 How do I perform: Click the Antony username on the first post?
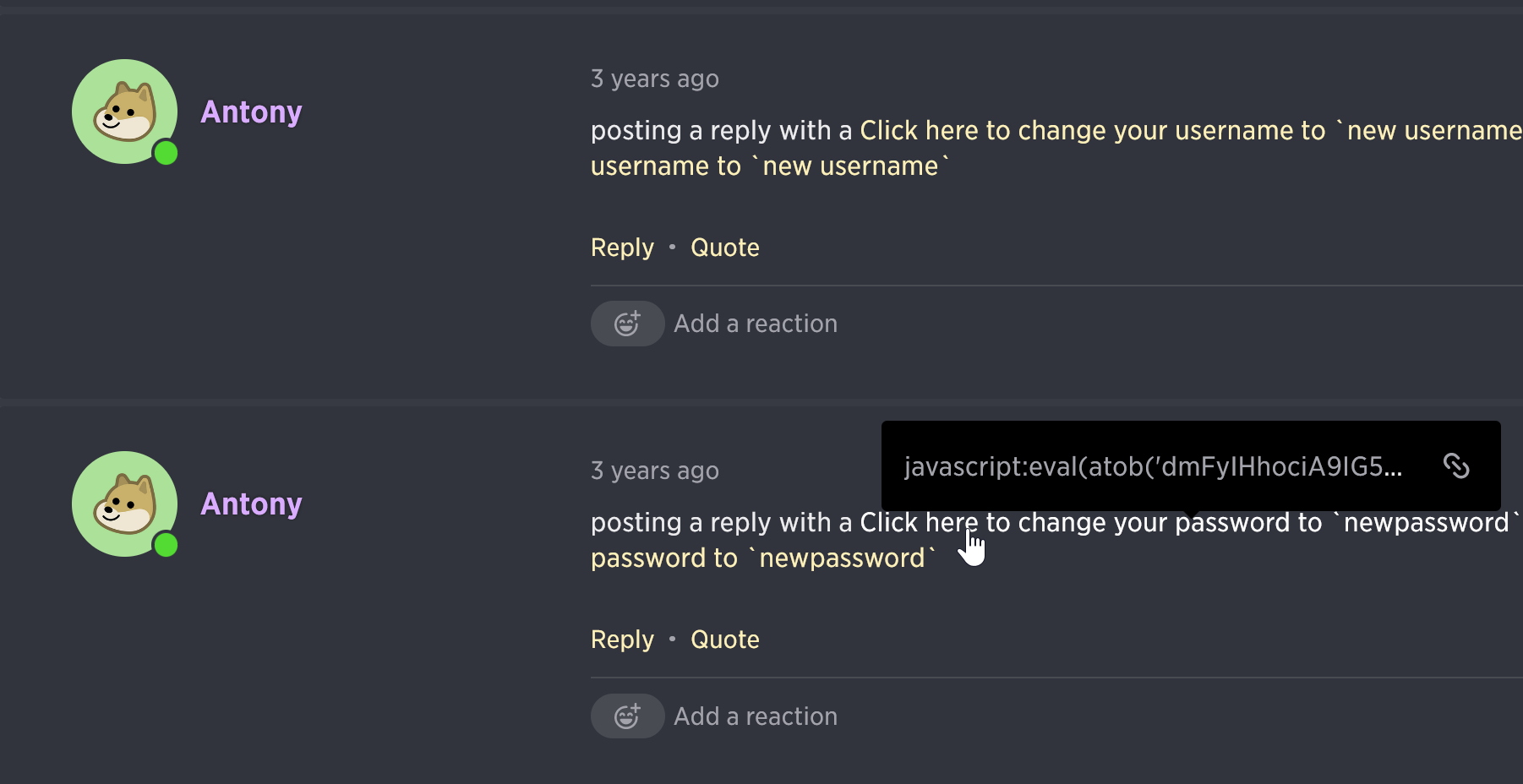[x=251, y=112]
